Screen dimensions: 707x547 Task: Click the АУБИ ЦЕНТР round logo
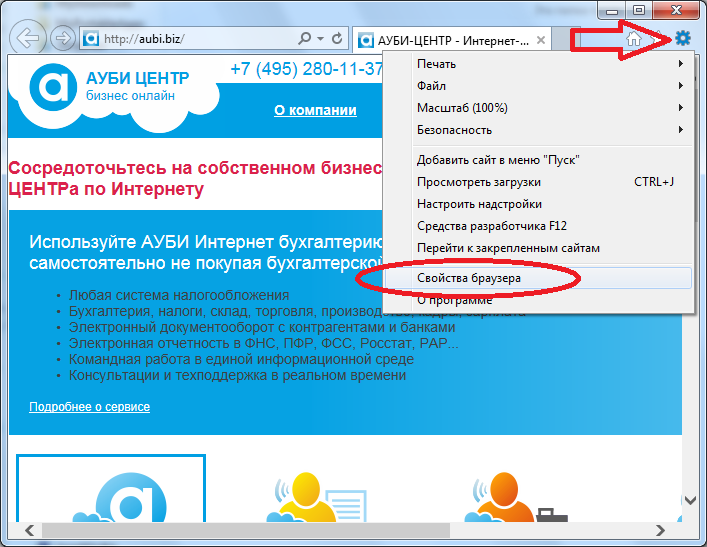[53, 87]
